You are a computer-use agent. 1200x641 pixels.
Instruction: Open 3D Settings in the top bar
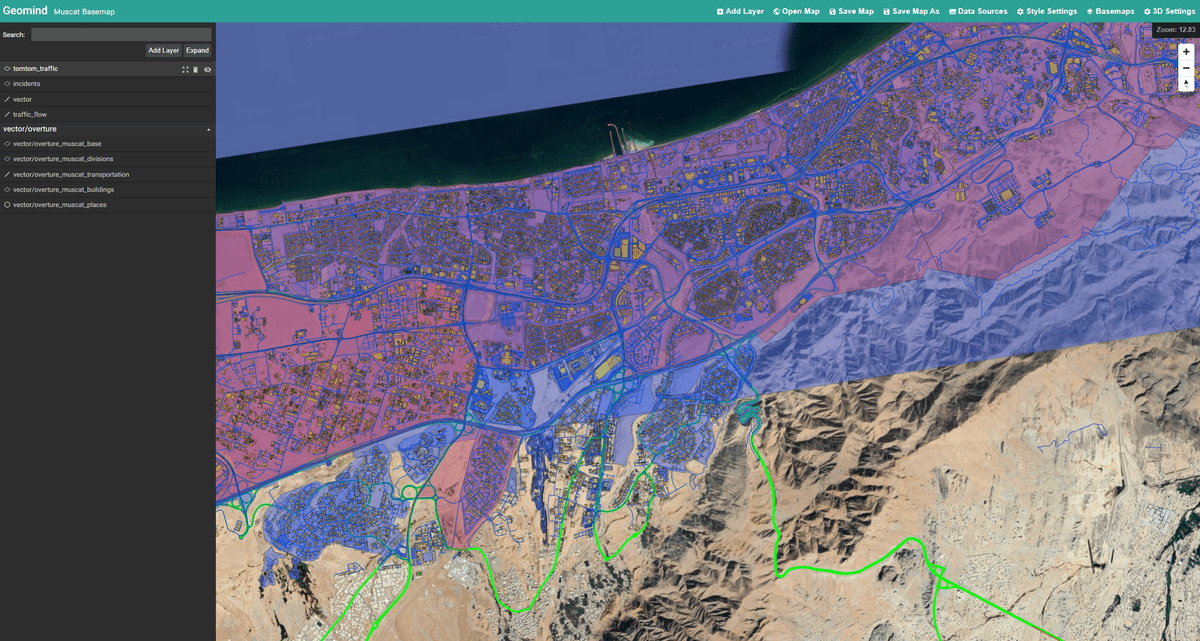[x=1169, y=11]
